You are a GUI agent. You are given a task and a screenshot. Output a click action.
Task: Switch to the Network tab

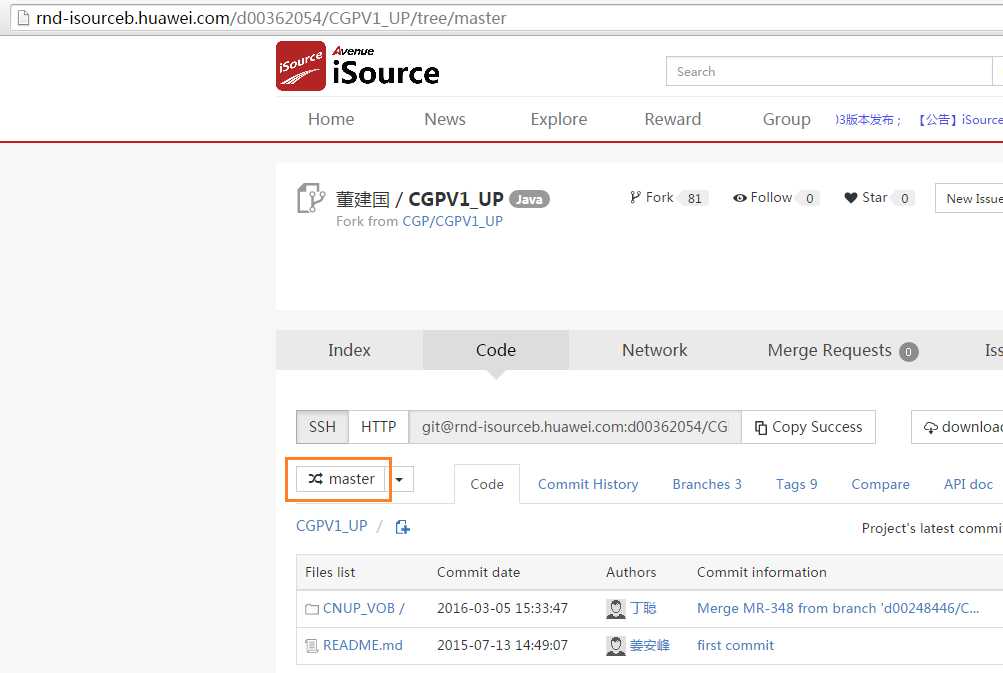pos(654,350)
